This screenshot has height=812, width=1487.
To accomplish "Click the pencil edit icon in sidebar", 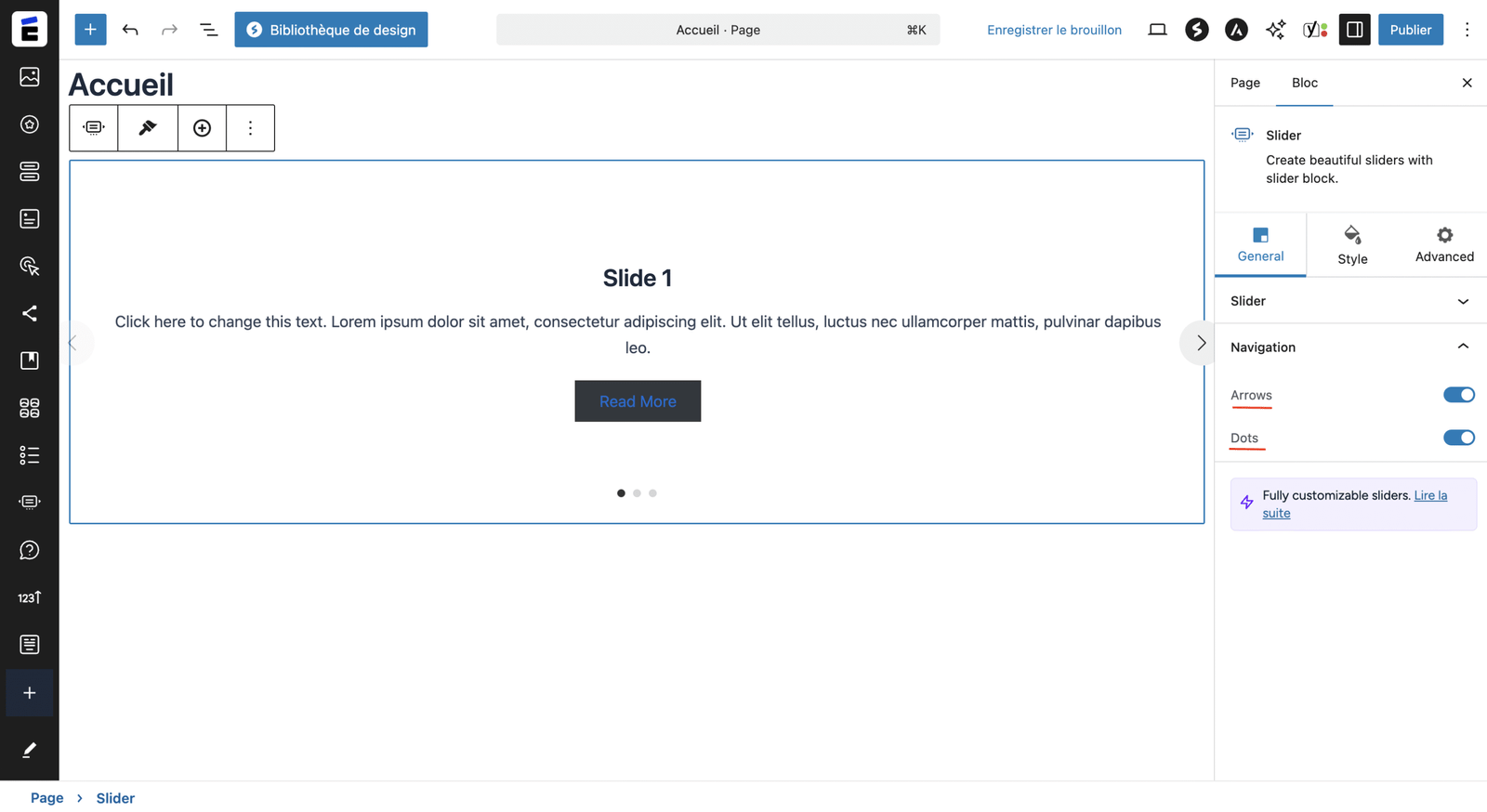I will [30, 750].
